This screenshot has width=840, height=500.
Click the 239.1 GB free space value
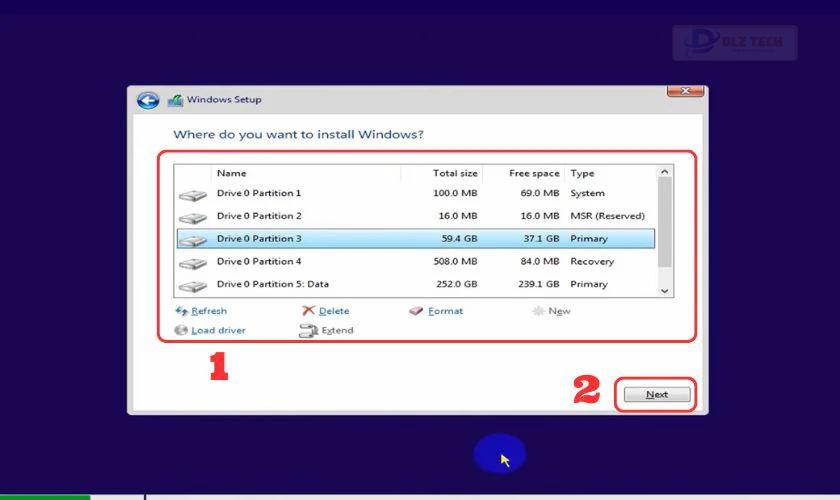(x=538, y=284)
